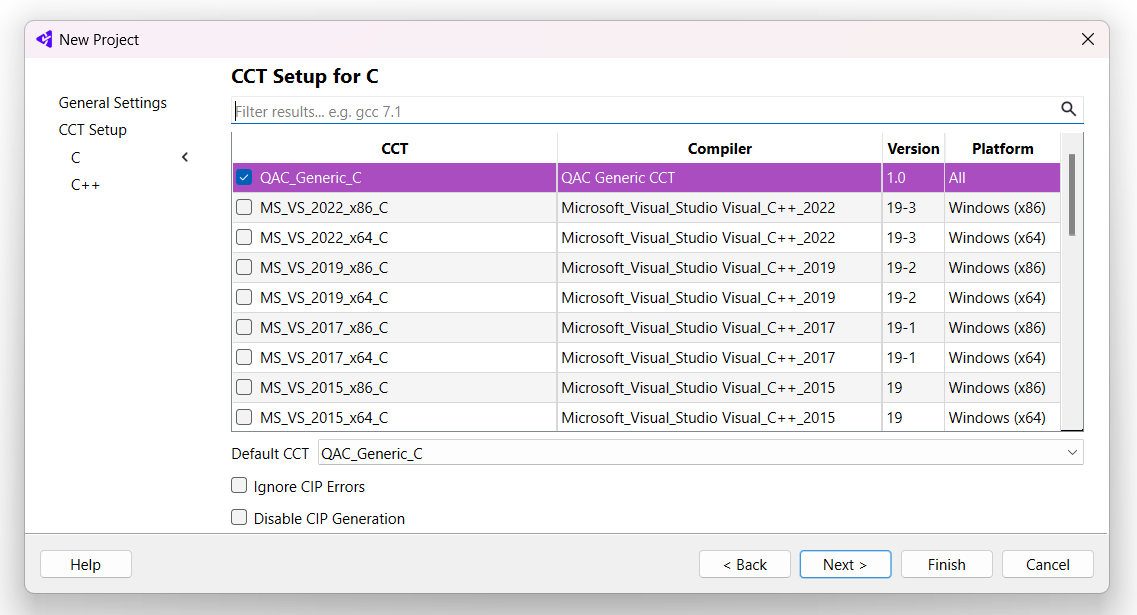This screenshot has height=615, width=1137.
Task: Check the MS_VS_2022_x86_C checkbox
Action: (244, 207)
